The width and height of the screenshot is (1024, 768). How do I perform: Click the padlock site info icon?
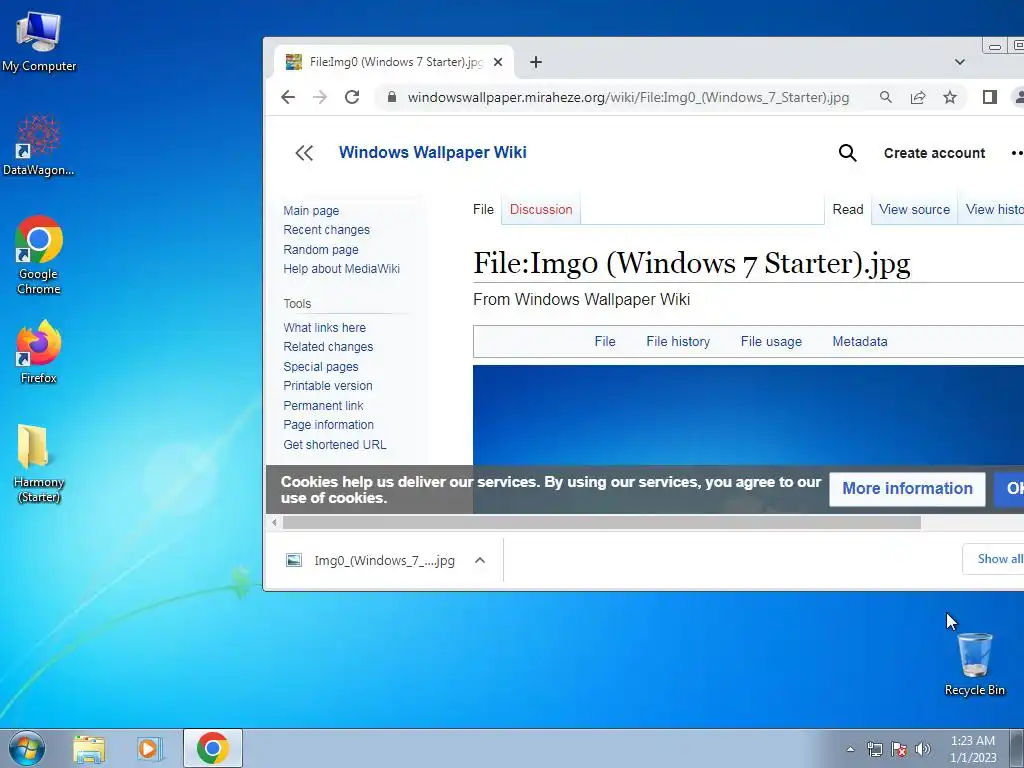pos(392,97)
